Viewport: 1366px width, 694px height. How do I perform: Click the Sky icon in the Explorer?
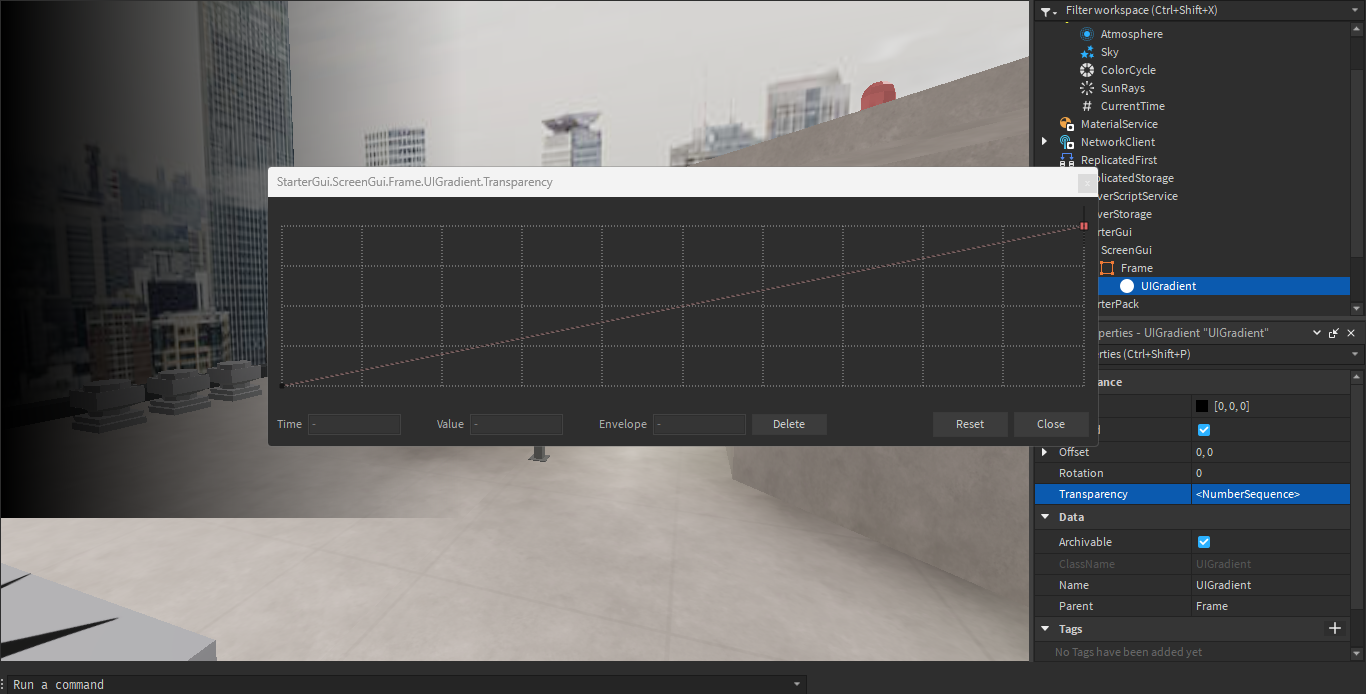coord(1086,51)
